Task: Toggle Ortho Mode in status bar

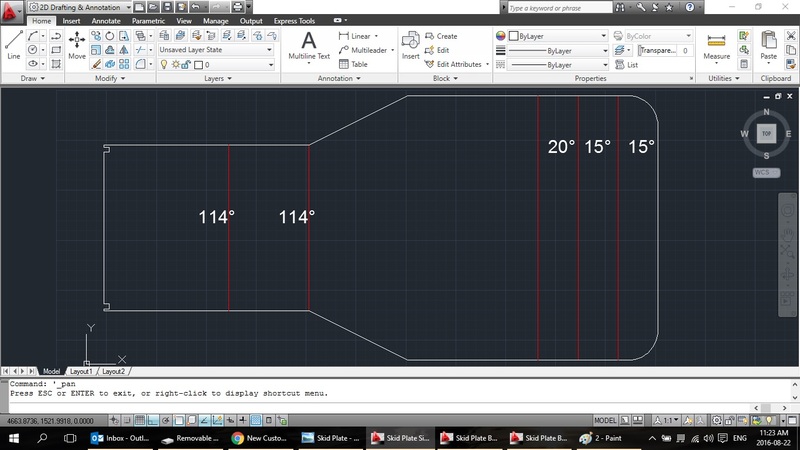Action: [153, 420]
